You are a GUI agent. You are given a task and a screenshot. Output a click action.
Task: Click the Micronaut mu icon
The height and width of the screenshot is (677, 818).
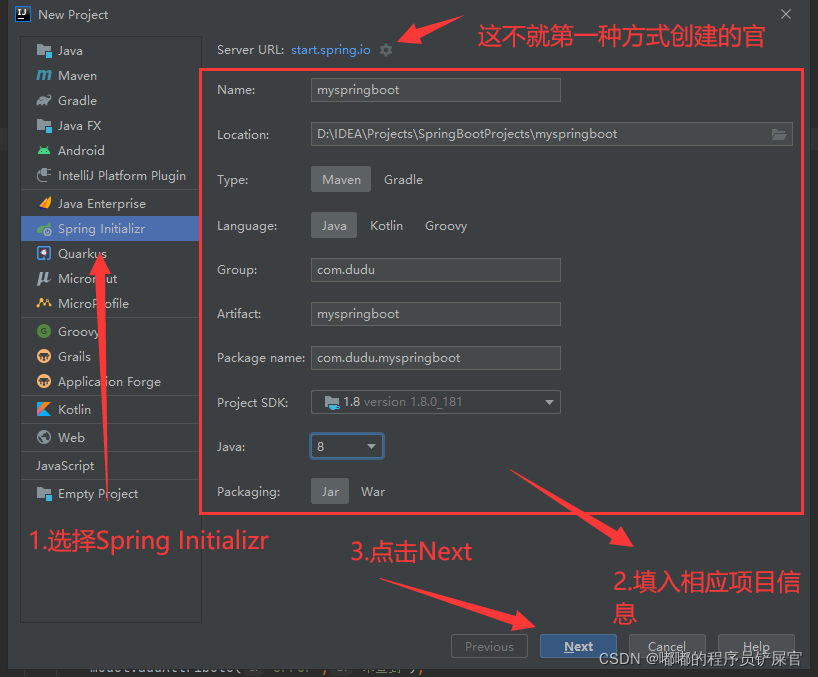click(44, 279)
